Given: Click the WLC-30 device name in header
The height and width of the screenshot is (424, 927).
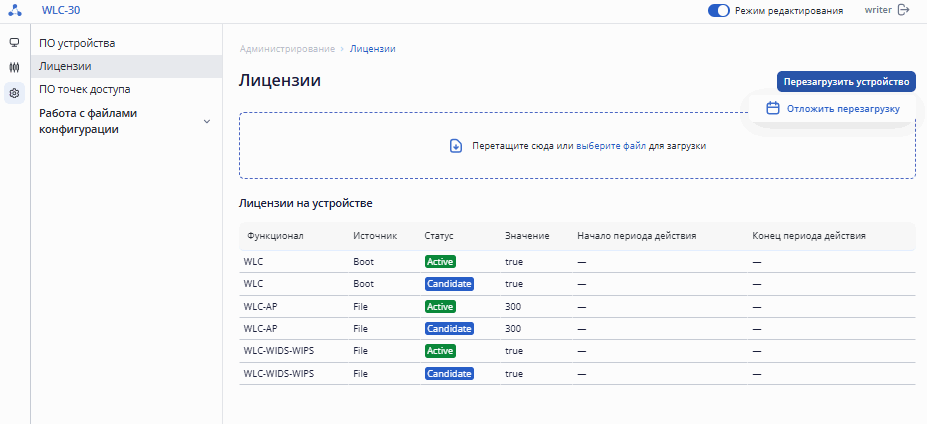Looking at the screenshot, I should pos(61,10).
